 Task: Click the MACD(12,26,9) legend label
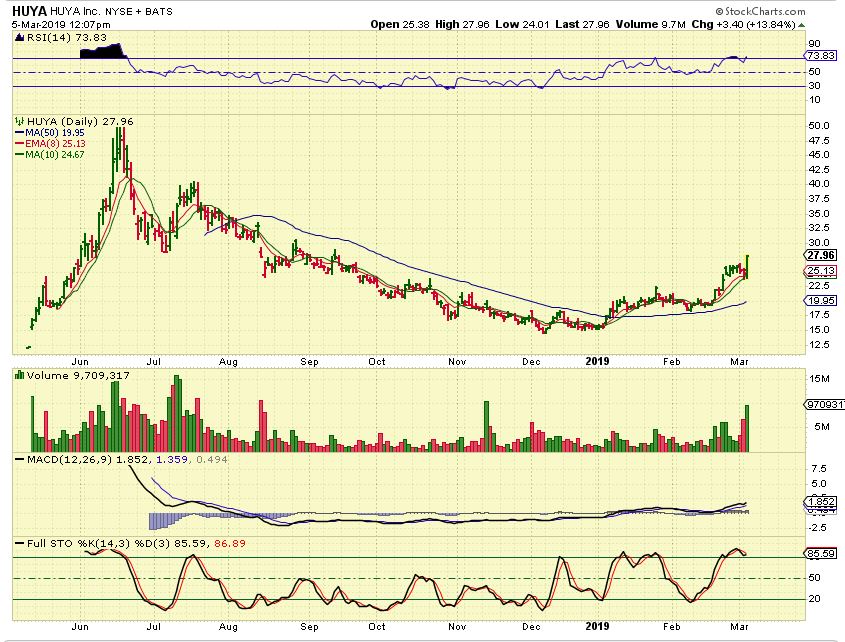pyautogui.click(x=70, y=459)
